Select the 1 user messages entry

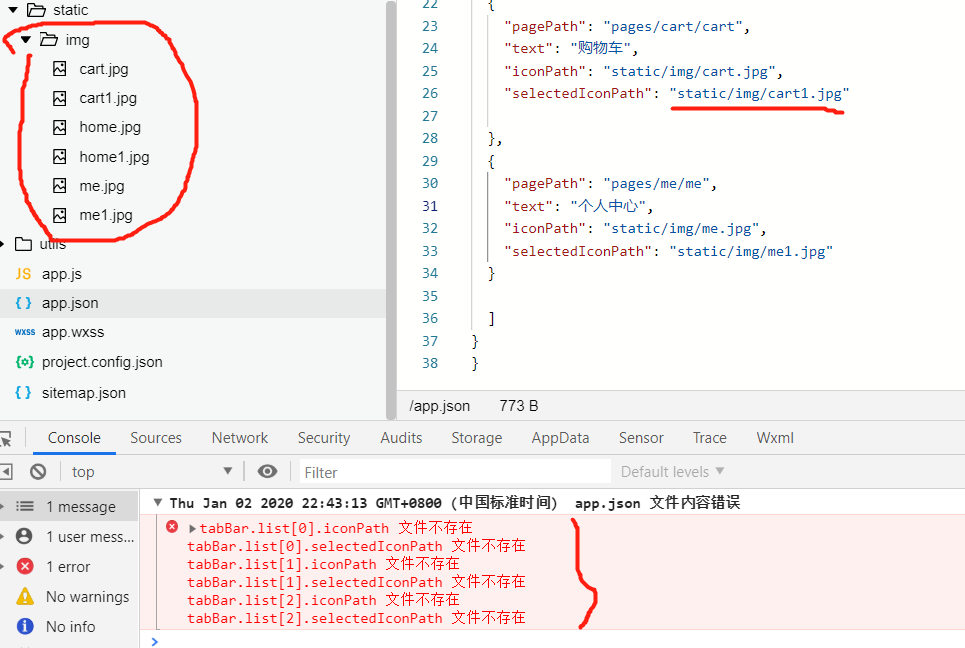[69, 537]
